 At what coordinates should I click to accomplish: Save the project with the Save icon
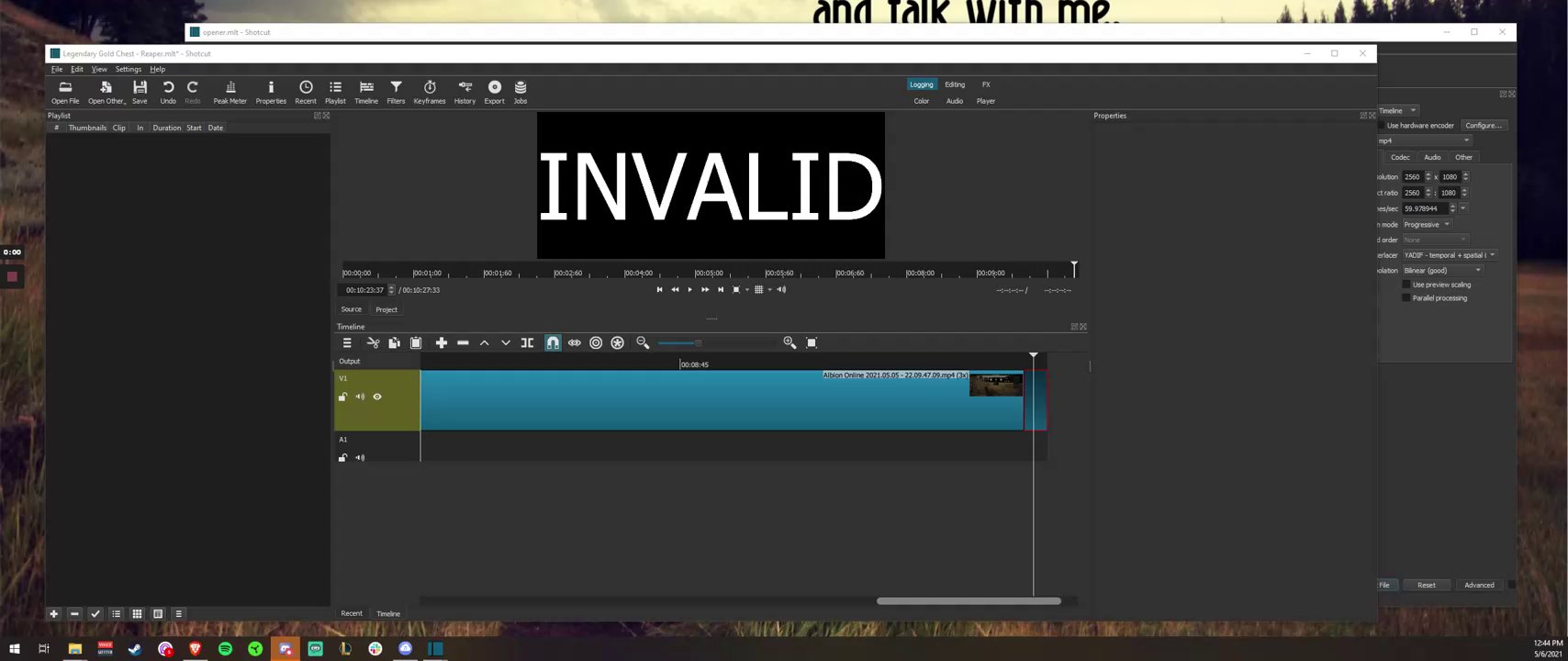click(140, 92)
